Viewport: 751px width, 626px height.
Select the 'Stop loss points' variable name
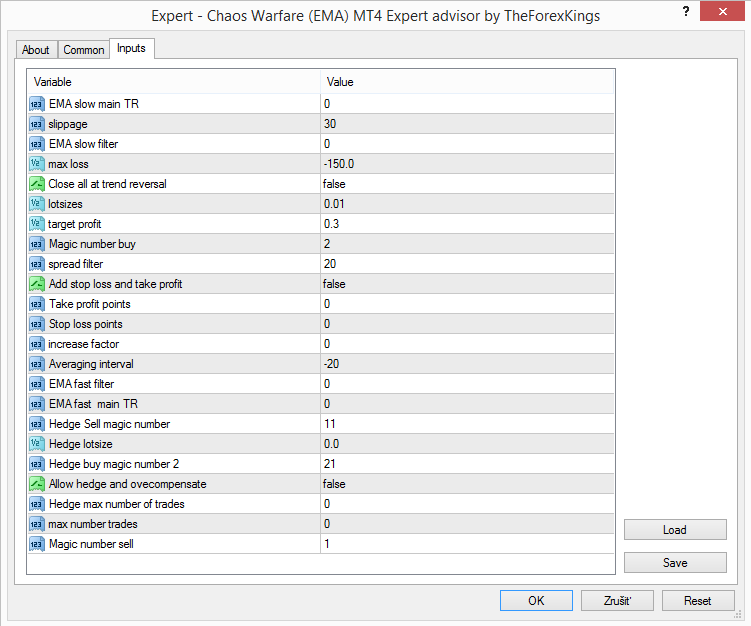(86, 324)
